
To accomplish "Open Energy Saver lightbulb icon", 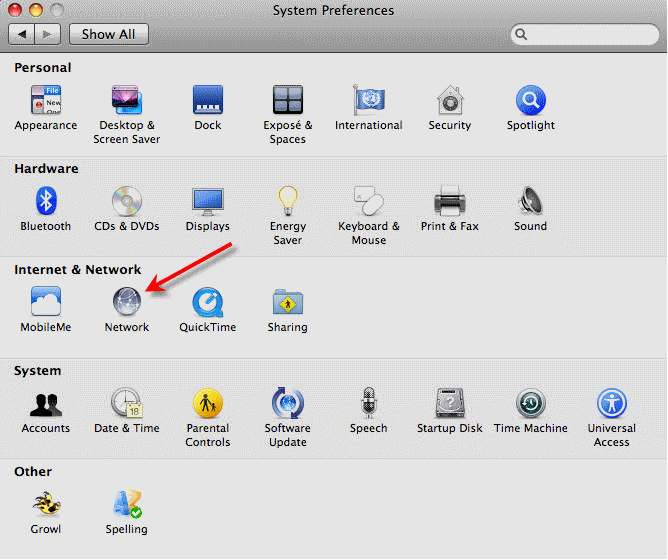I will (x=288, y=200).
